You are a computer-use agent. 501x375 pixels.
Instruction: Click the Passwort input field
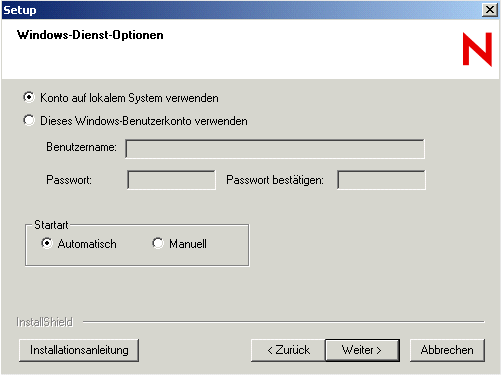pyautogui.click(x=171, y=180)
